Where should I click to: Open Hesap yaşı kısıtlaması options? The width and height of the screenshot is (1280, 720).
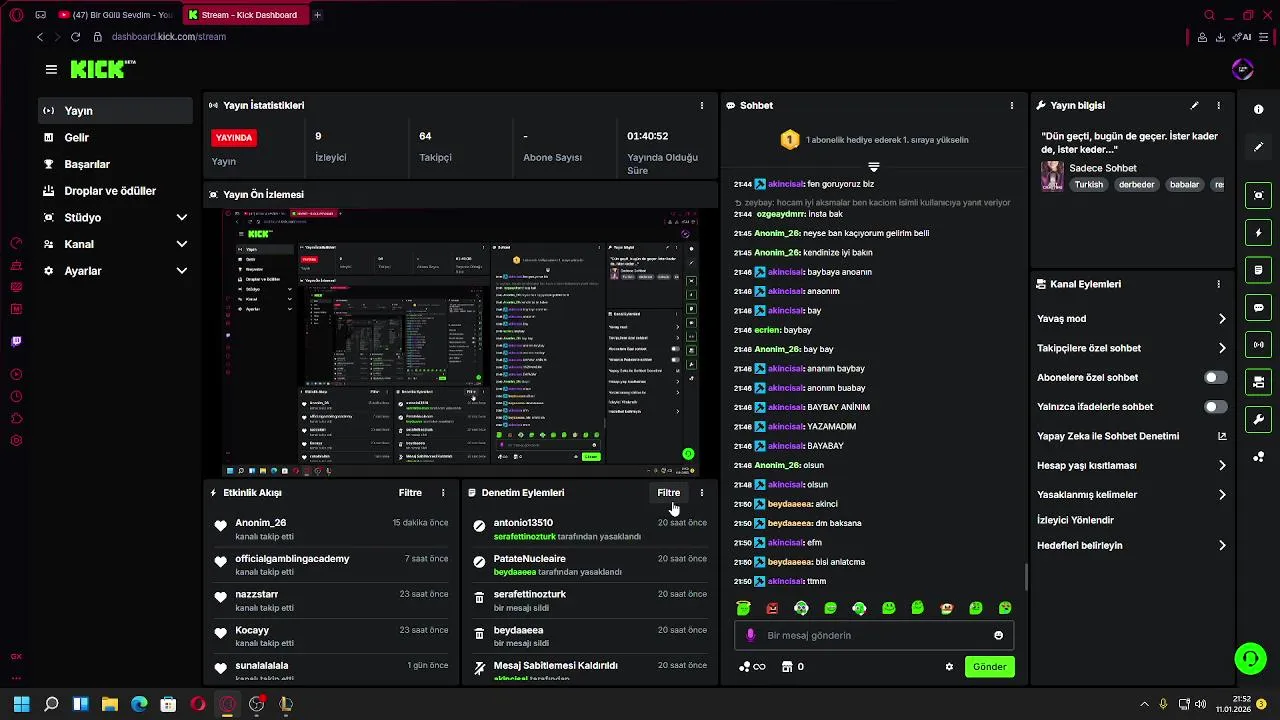pyautogui.click(x=1222, y=465)
